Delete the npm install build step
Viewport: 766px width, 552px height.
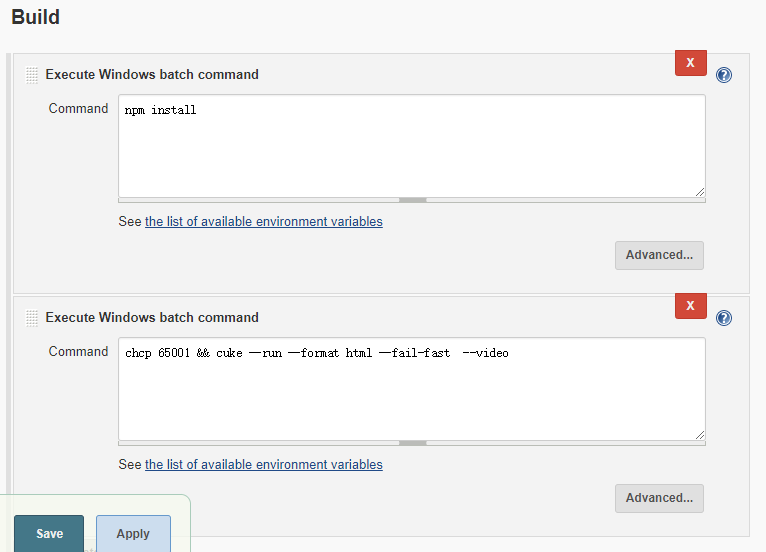pyautogui.click(x=690, y=62)
